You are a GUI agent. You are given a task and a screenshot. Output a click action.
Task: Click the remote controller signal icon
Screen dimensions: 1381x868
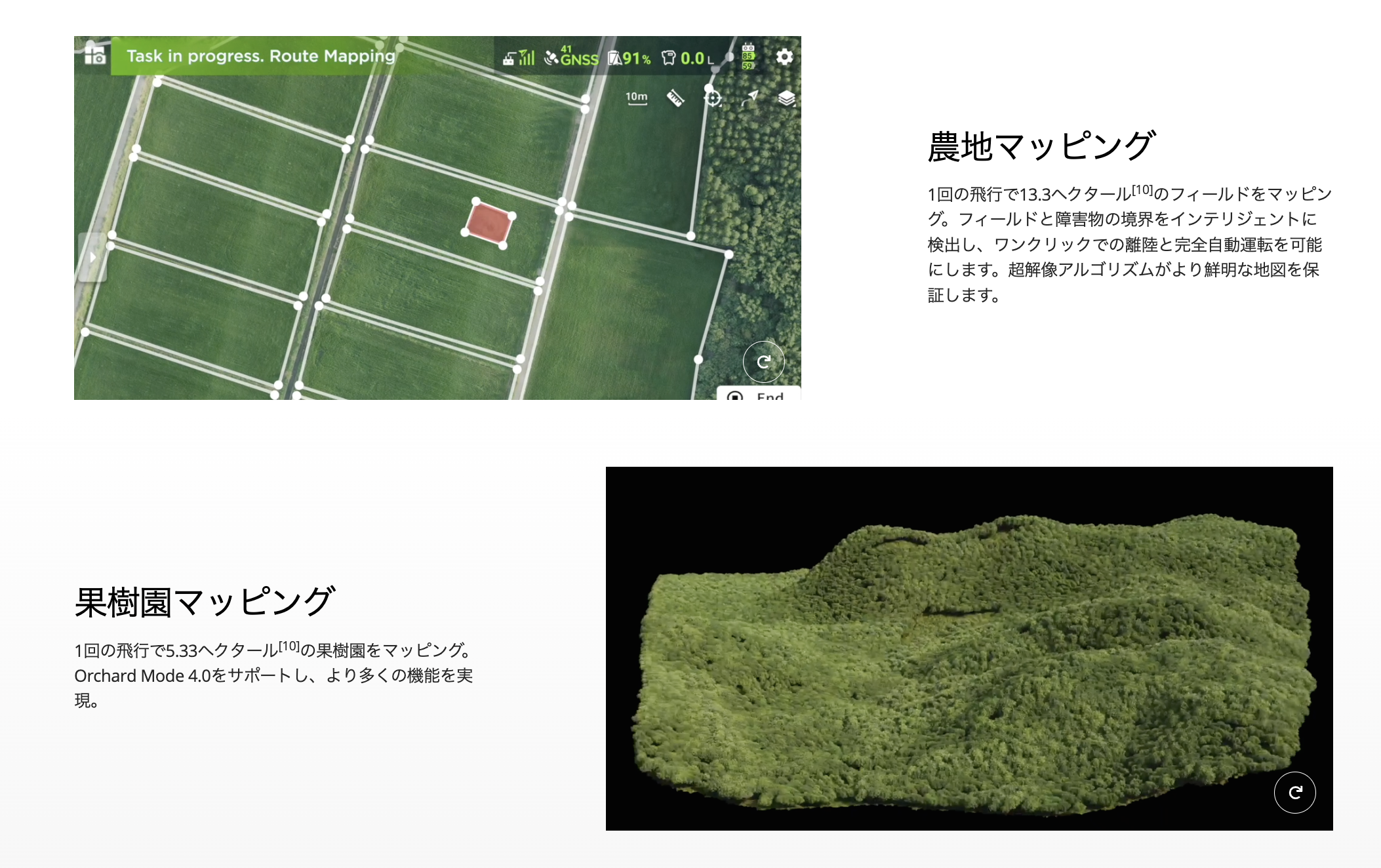(518, 58)
